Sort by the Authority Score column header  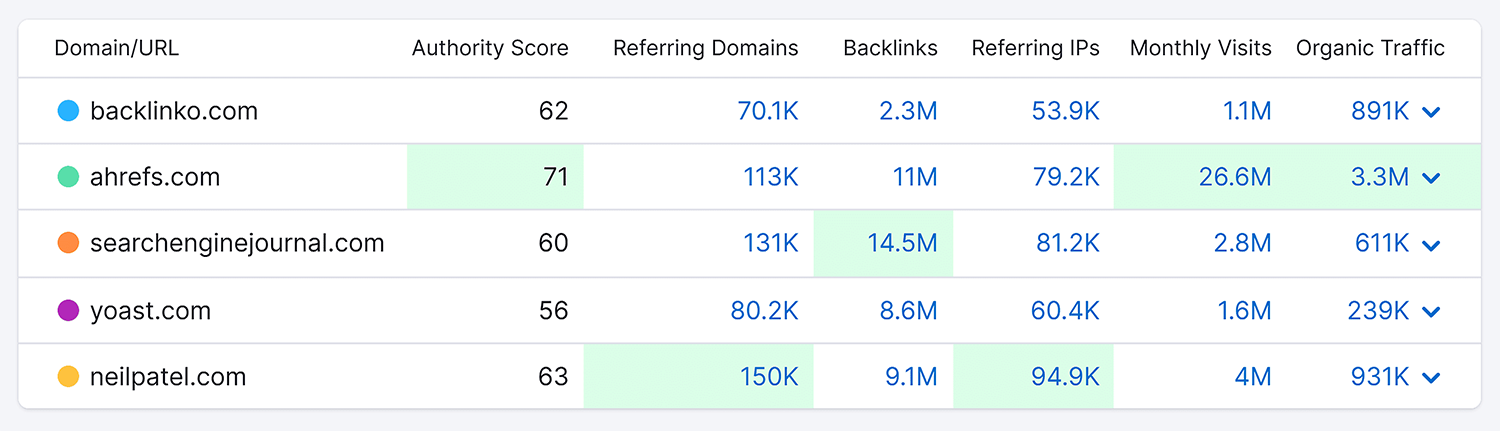[x=490, y=48]
